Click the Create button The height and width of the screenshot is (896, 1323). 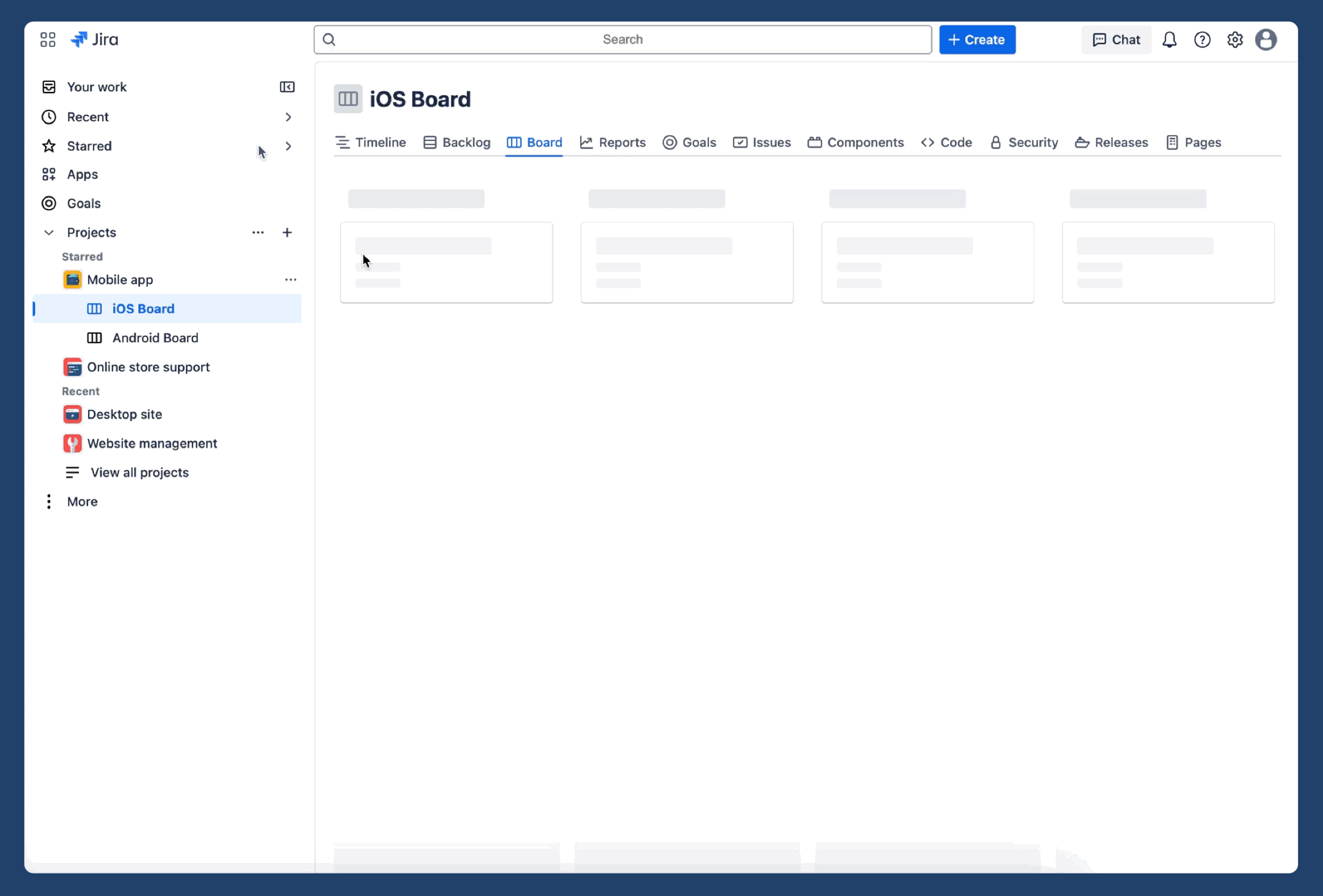pyautogui.click(x=976, y=40)
